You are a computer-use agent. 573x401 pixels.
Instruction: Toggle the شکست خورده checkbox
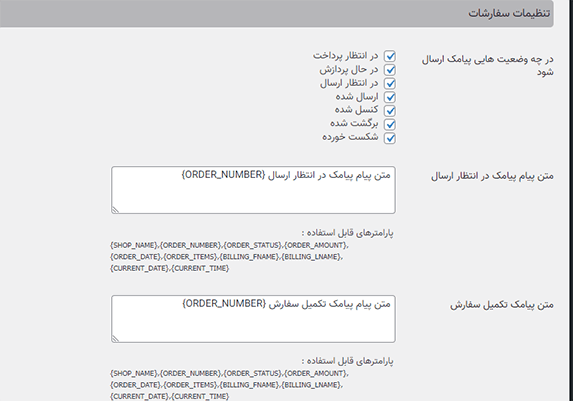[390, 138]
